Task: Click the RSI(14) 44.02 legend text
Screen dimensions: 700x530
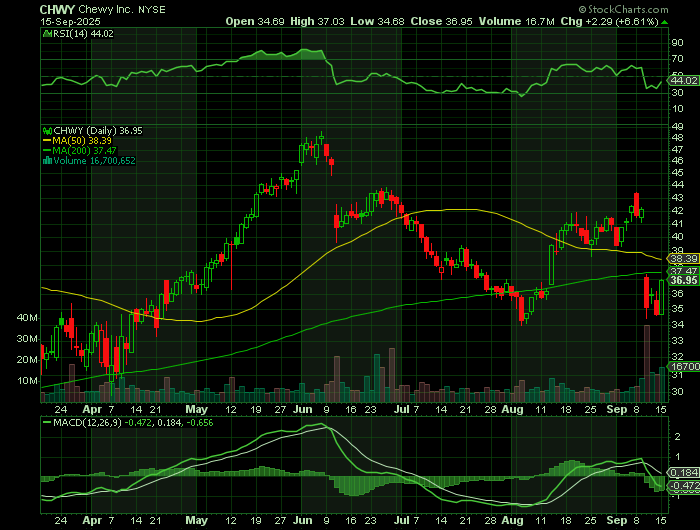Action: tap(83, 33)
